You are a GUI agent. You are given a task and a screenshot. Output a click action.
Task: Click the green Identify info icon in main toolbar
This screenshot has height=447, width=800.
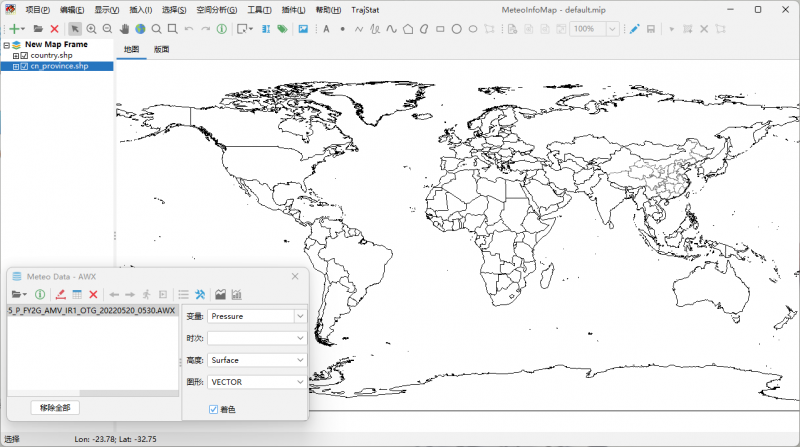[221, 29]
